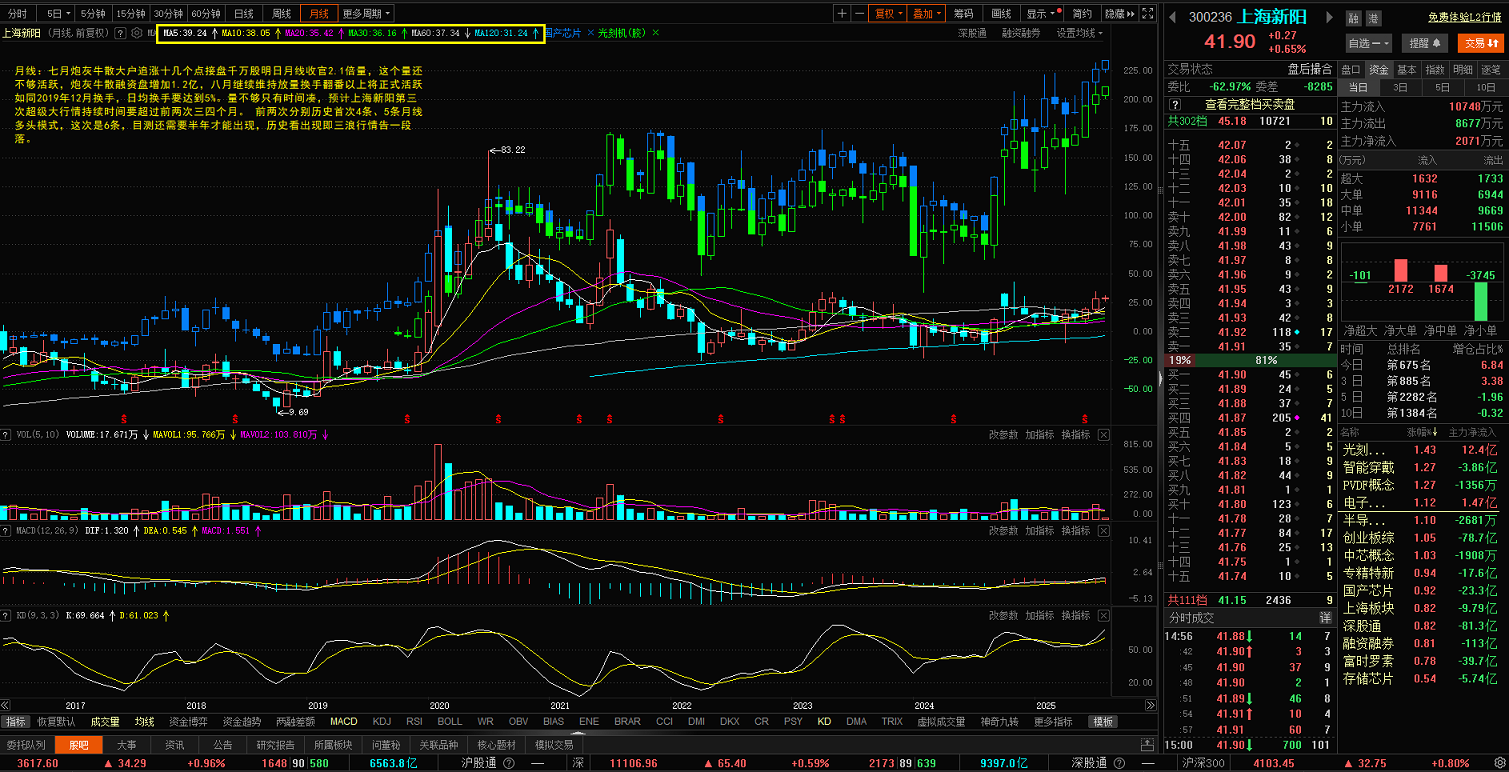Click the 筹码 chip distribution button
This screenshot has width=1509, height=772.
click(x=963, y=13)
